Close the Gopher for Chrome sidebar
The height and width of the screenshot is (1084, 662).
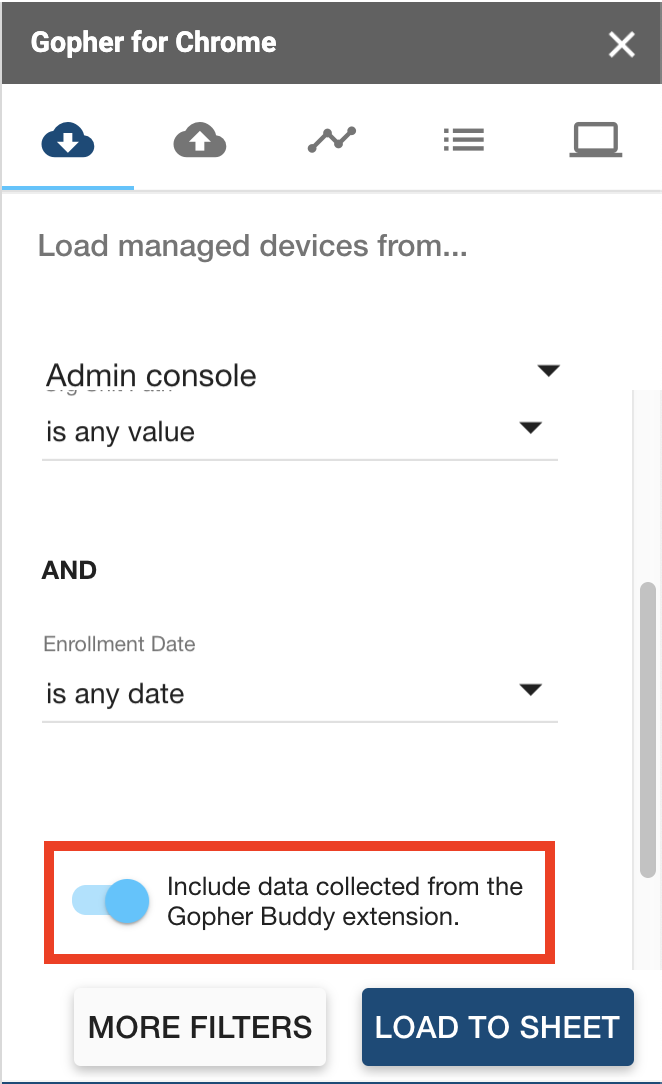pyautogui.click(x=622, y=44)
